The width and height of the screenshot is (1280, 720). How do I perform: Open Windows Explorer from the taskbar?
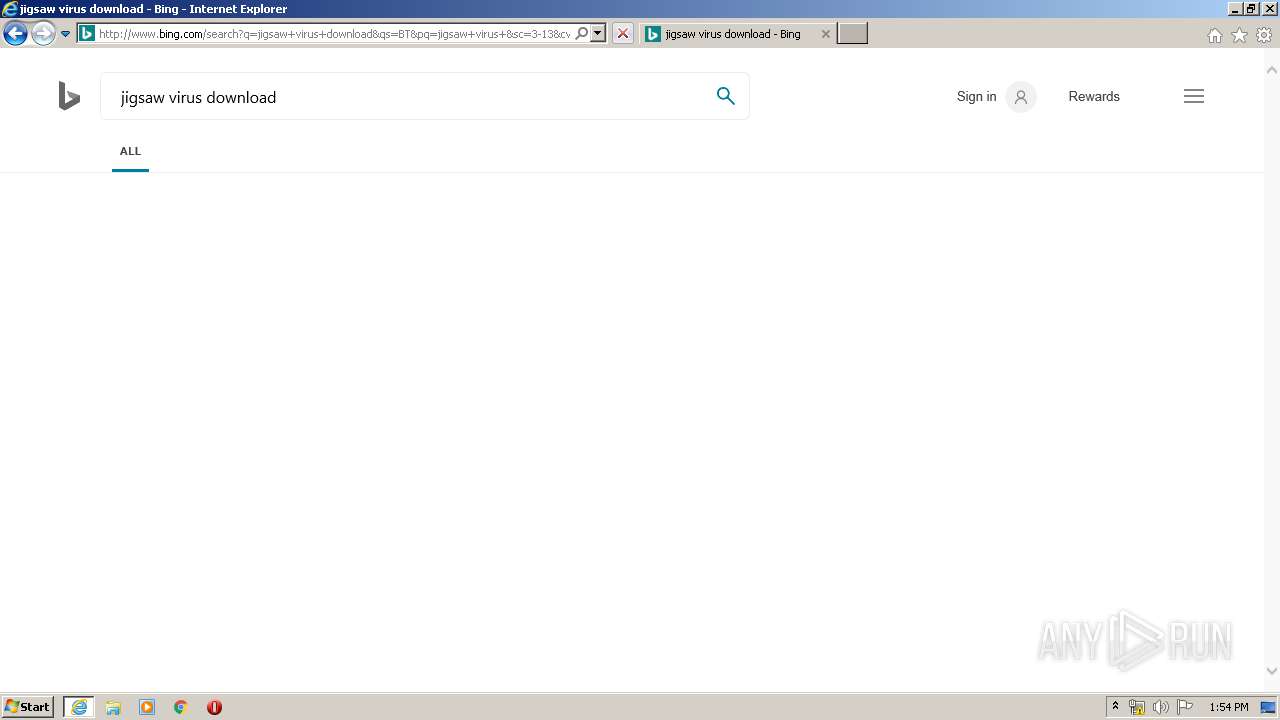tap(113, 707)
